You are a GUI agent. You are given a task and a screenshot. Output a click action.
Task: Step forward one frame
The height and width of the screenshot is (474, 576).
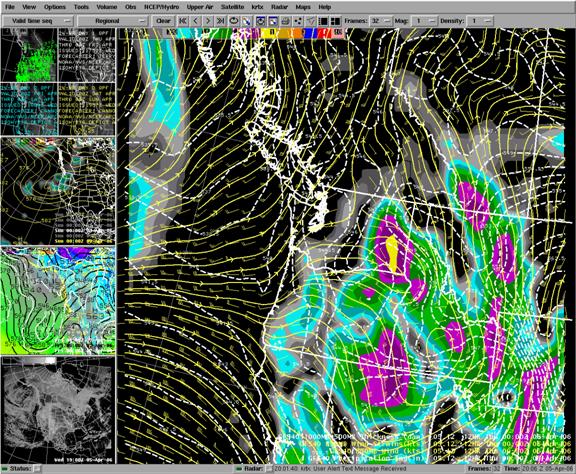208,21
